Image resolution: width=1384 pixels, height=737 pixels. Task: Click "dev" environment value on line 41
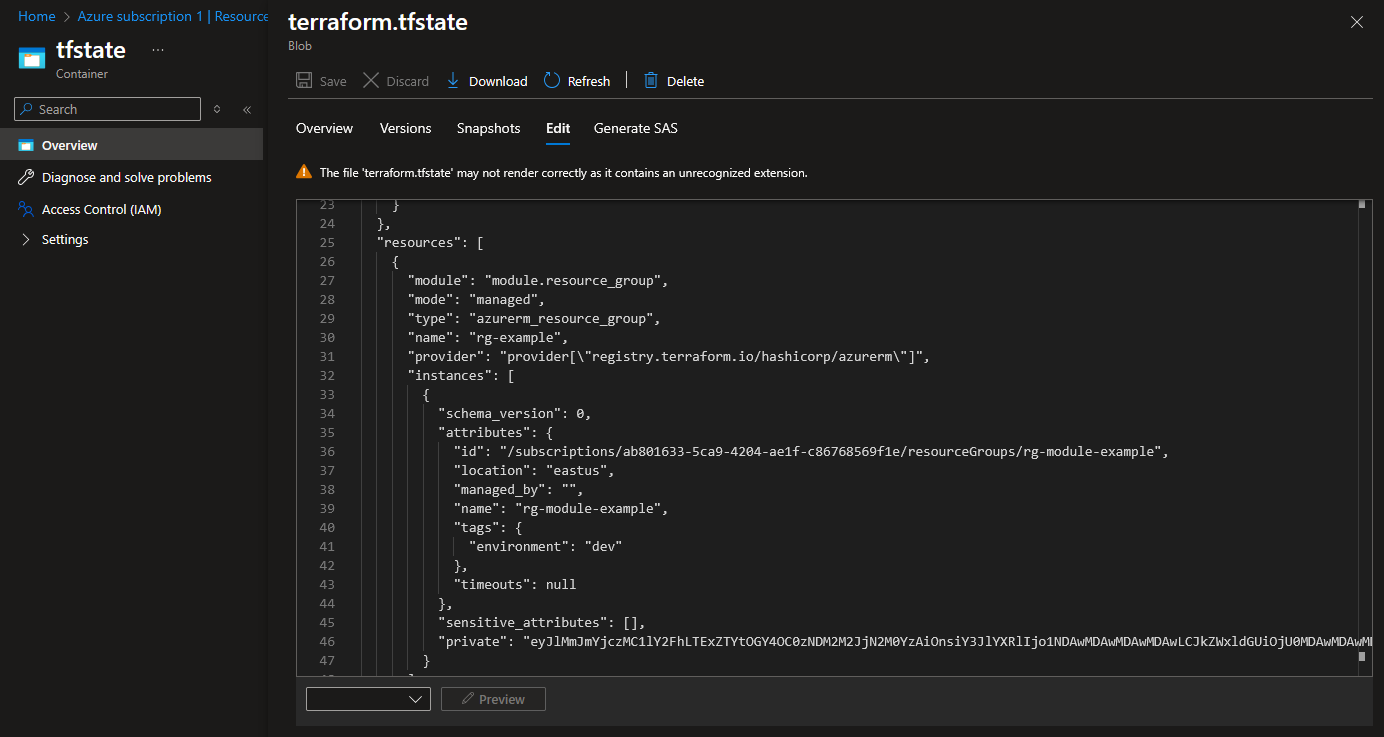coord(604,546)
